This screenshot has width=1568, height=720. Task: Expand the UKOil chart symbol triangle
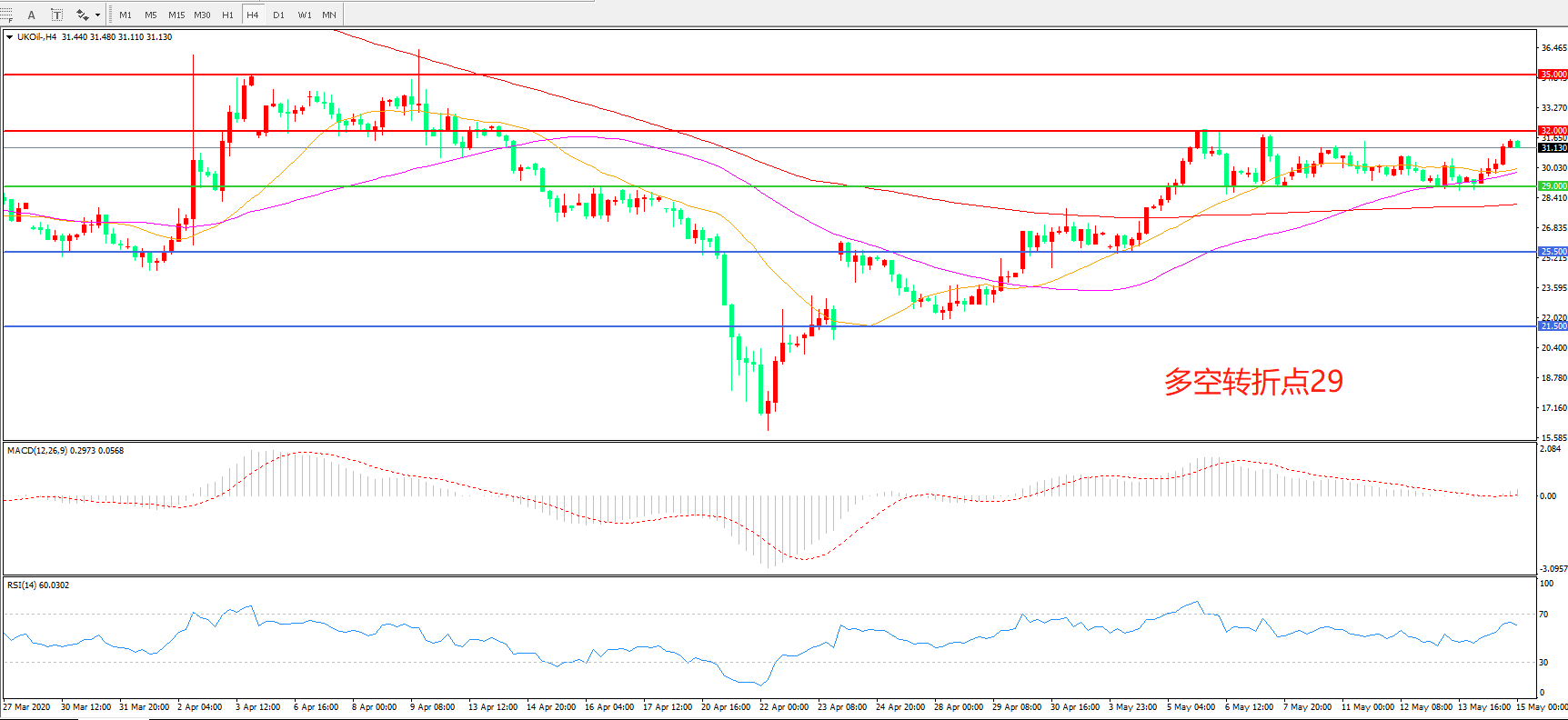click(x=10, y=37)
